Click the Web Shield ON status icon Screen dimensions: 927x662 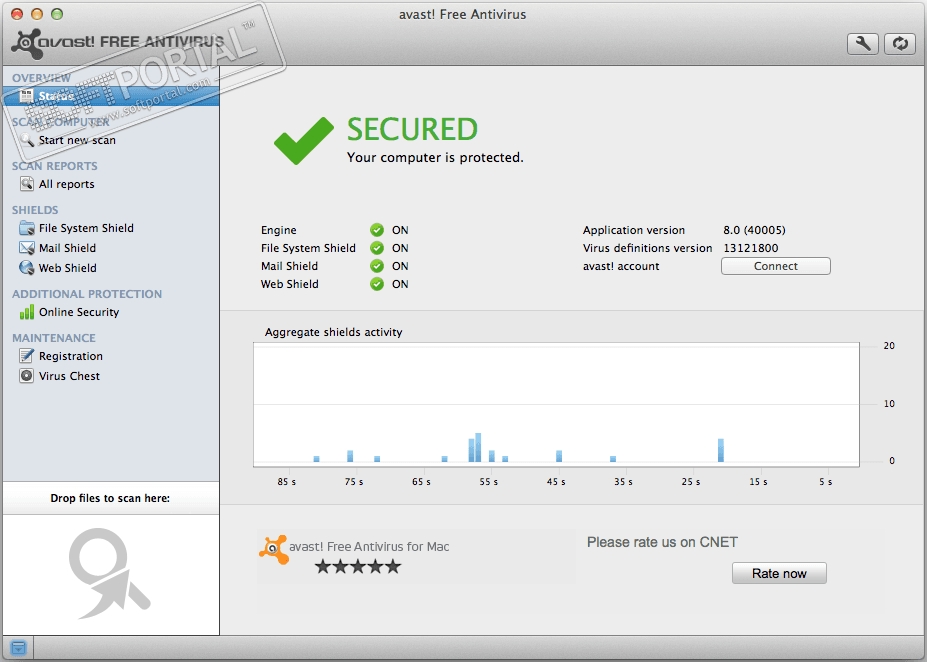377,284
